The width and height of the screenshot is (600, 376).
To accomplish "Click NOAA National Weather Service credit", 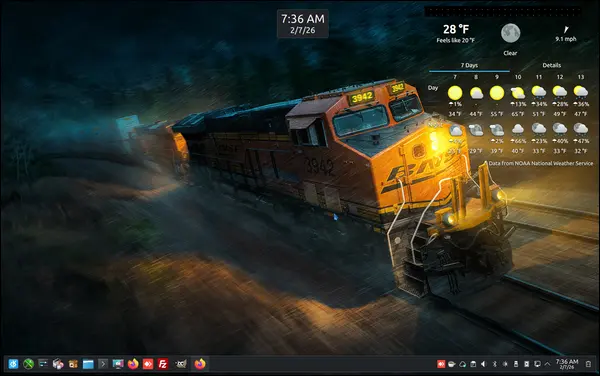I will (541, 163).
